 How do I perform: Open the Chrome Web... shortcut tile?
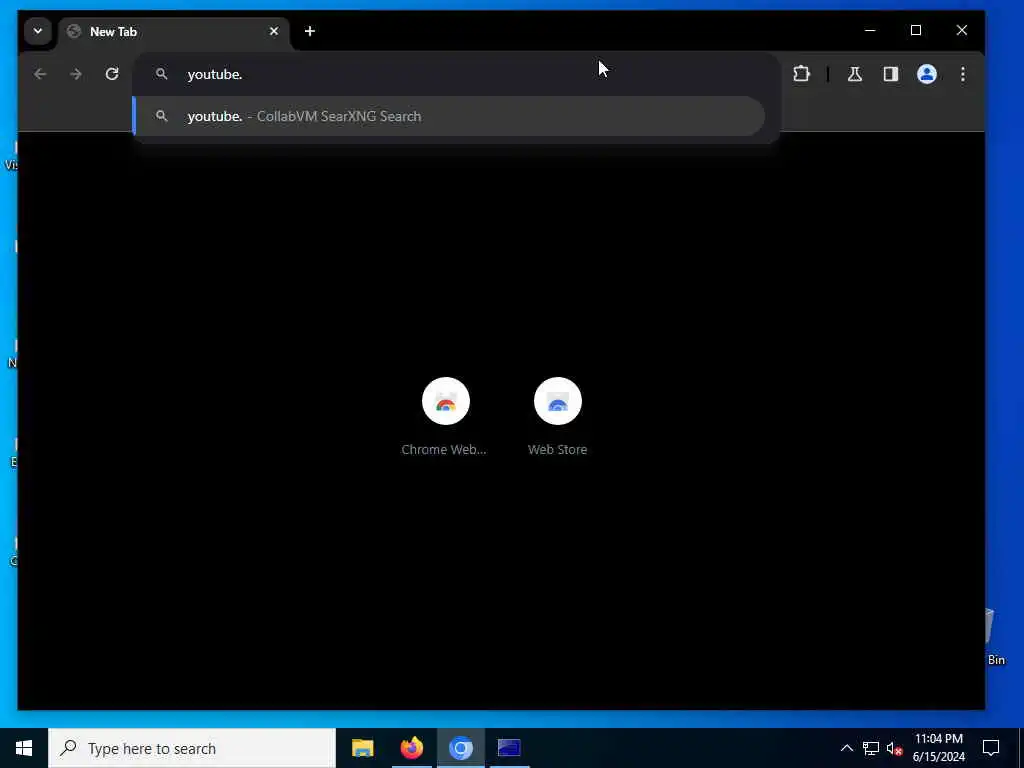pos(445,416)
